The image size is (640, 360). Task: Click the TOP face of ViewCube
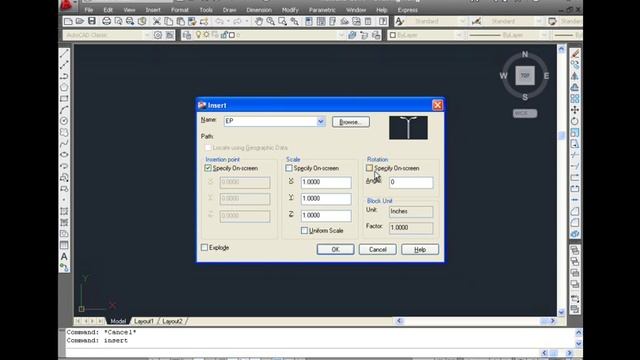pos(525,76)
